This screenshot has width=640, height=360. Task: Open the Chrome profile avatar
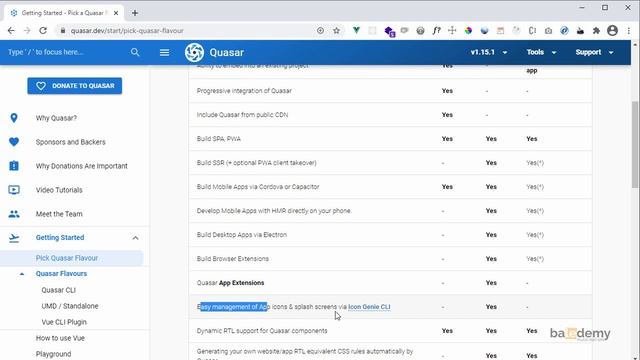pyautogui.click(x=612, y=31)
